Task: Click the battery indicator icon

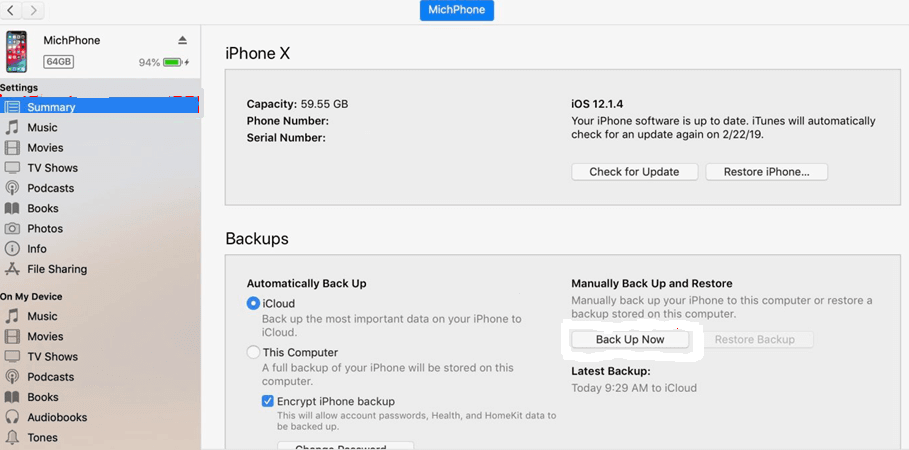Action: tap(173, 62)
